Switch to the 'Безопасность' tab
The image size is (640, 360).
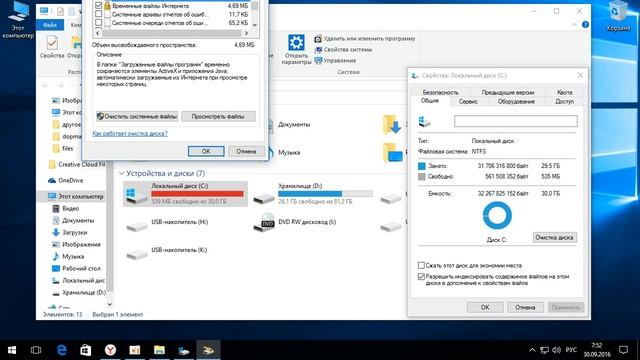pyautogui.click(x=440, y=92)
